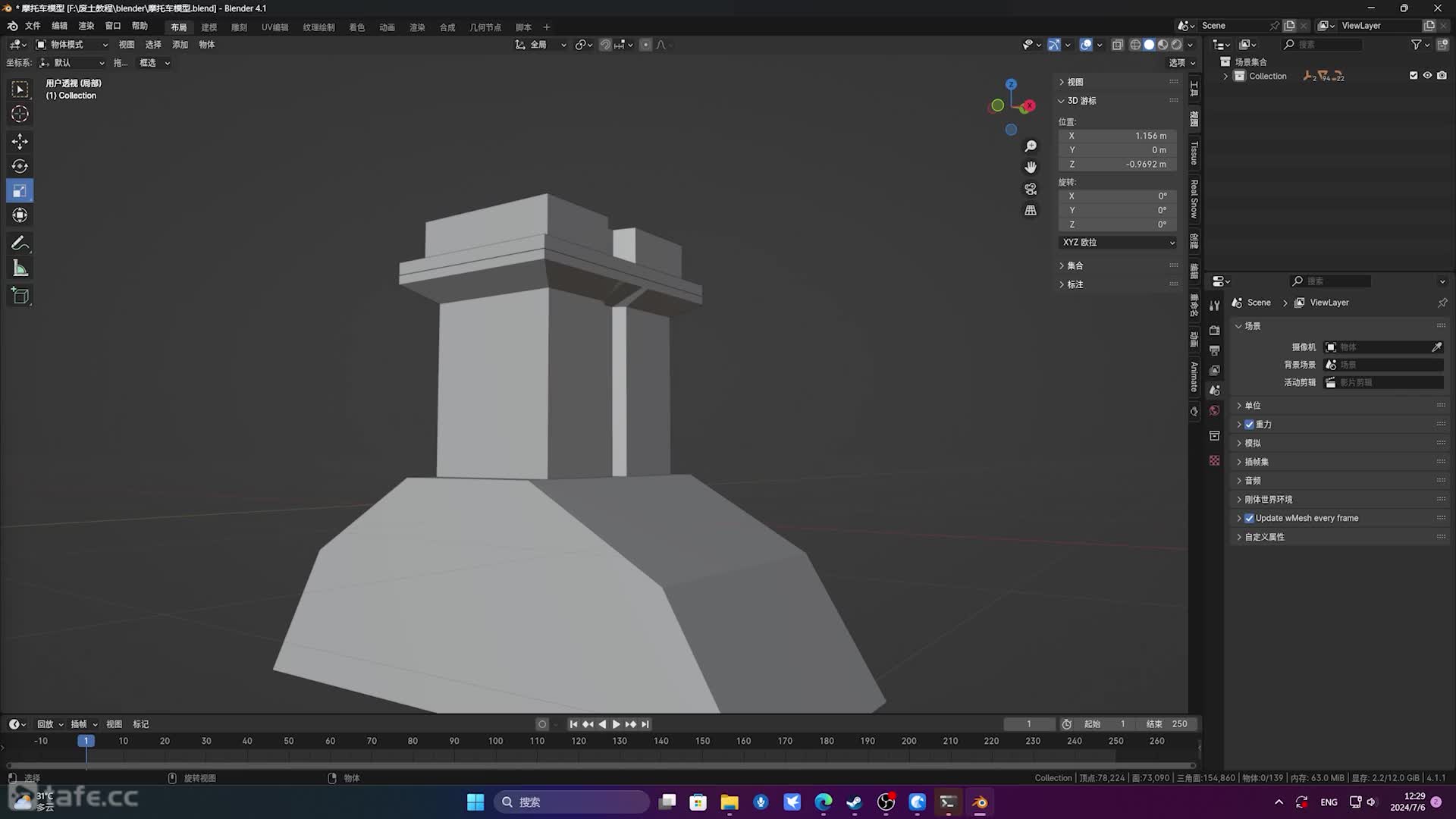This screenshot has height=819, width=1456.
Task: Select the Rotate tool in the toolbar
Action: pos(20,166)
